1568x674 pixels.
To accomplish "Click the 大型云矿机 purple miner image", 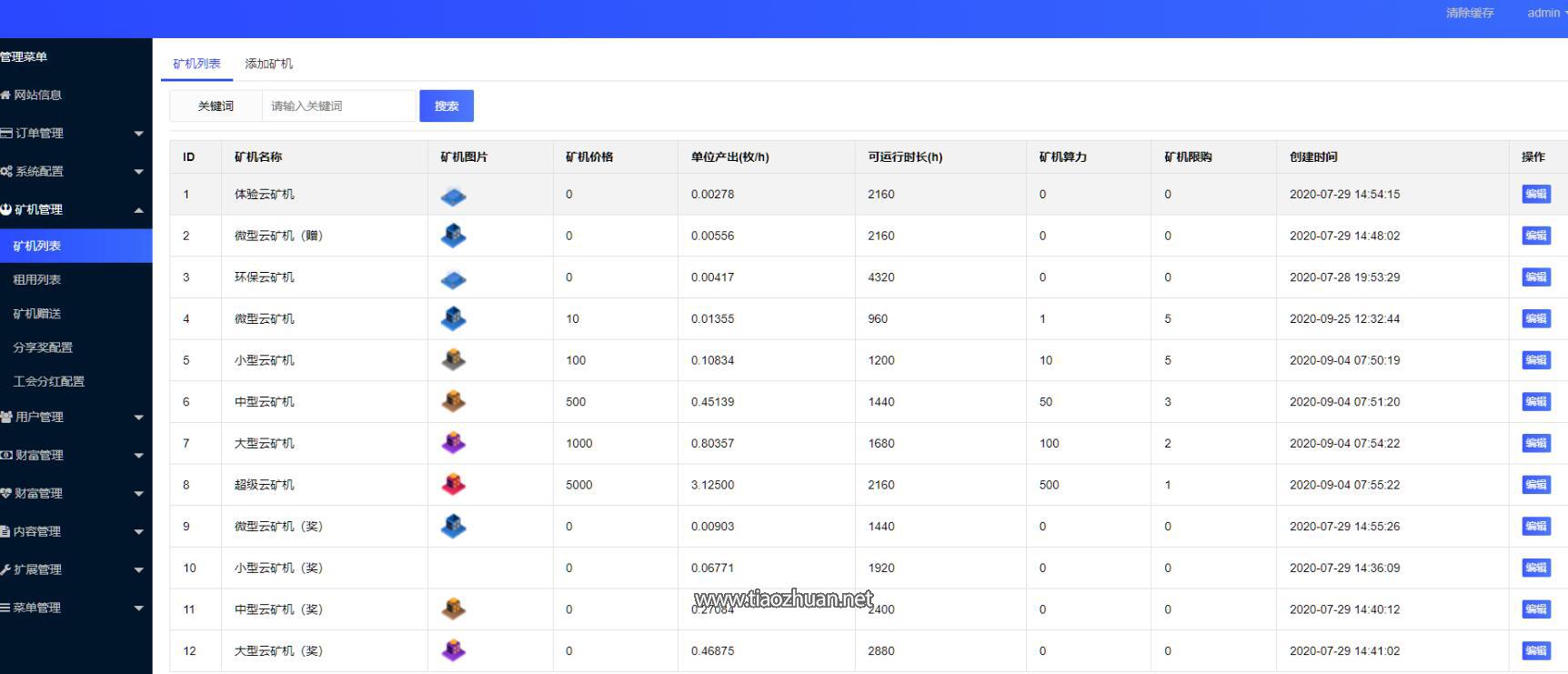I will [453, 443].
